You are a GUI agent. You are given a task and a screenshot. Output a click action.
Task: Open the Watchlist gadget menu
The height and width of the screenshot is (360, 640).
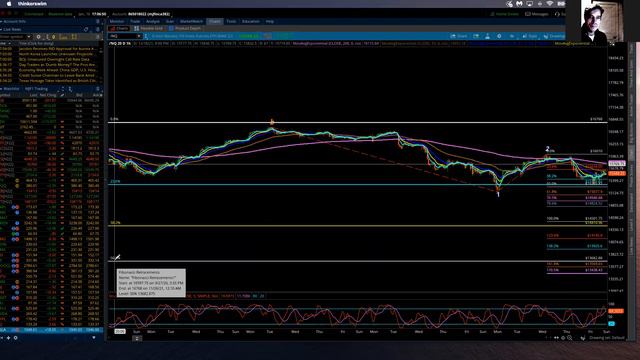tap(98, 89)
